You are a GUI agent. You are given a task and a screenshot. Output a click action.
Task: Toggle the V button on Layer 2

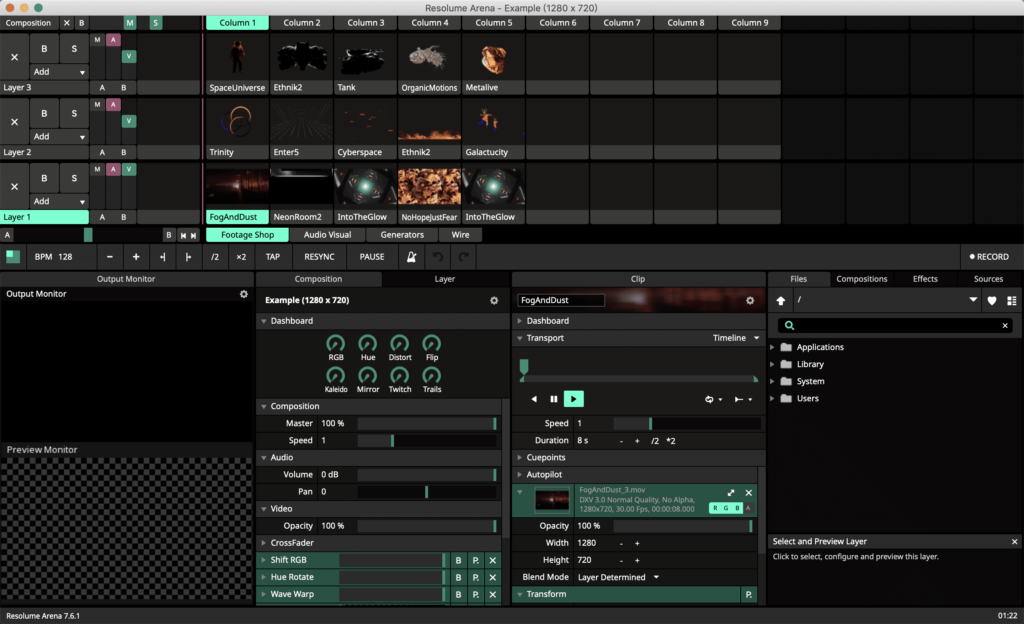129,121
